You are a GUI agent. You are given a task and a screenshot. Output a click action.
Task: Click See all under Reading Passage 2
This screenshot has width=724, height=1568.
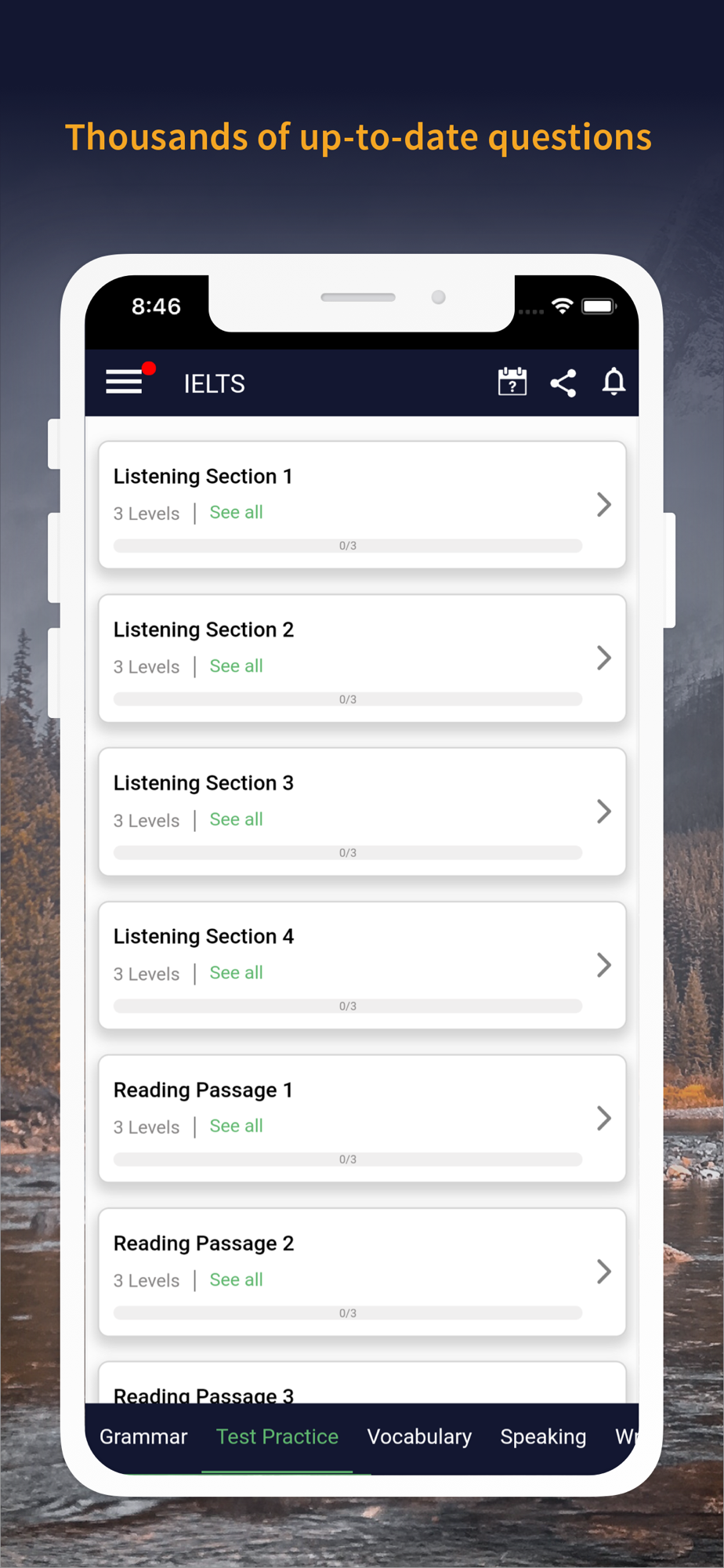coord(236,1280)
